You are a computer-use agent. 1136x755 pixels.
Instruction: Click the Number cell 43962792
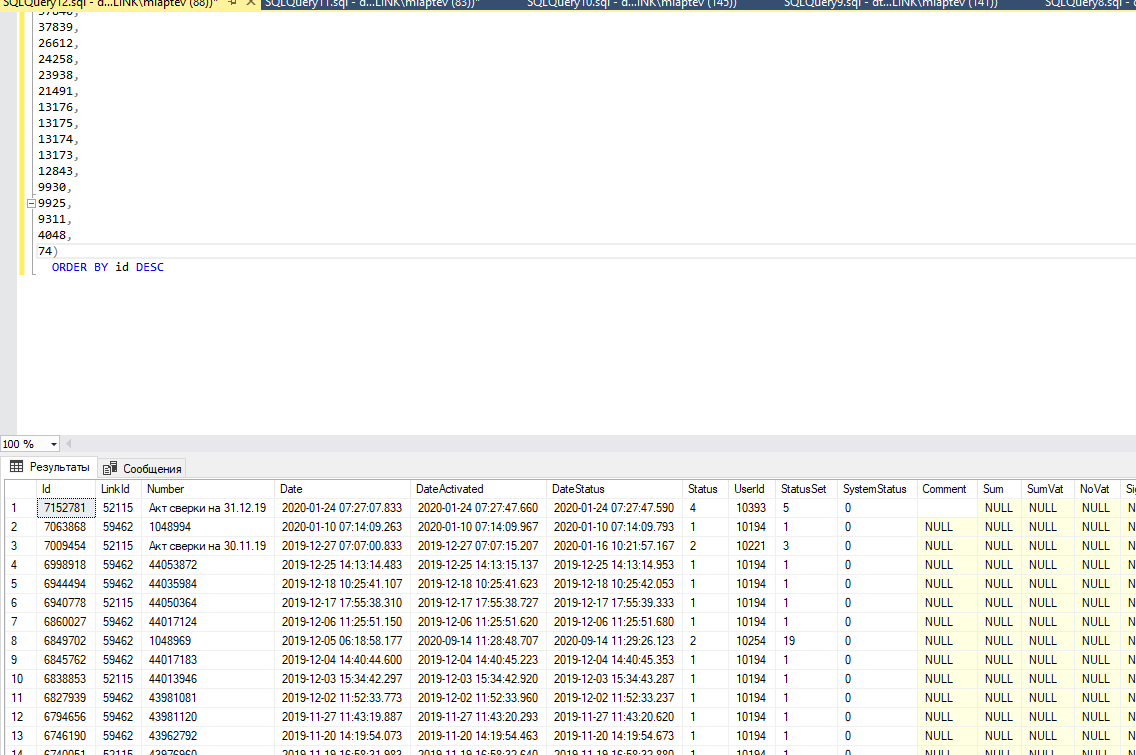(x=208, y=736)
